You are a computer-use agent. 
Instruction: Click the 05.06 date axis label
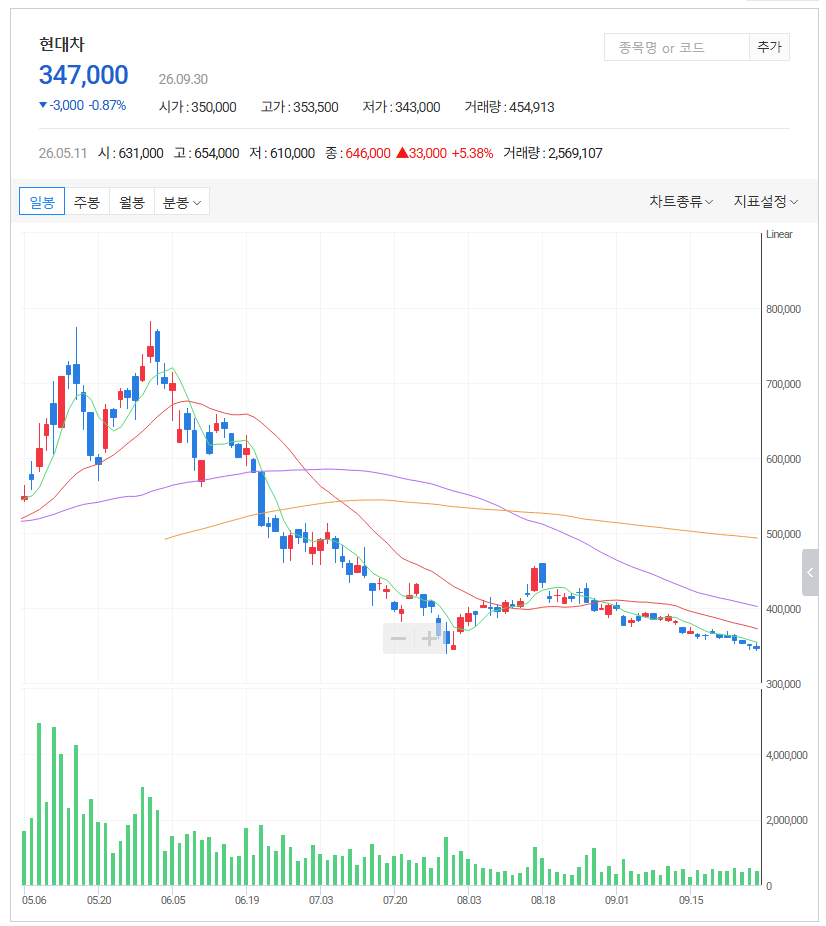pyautogui.click(x=34, y=901)
